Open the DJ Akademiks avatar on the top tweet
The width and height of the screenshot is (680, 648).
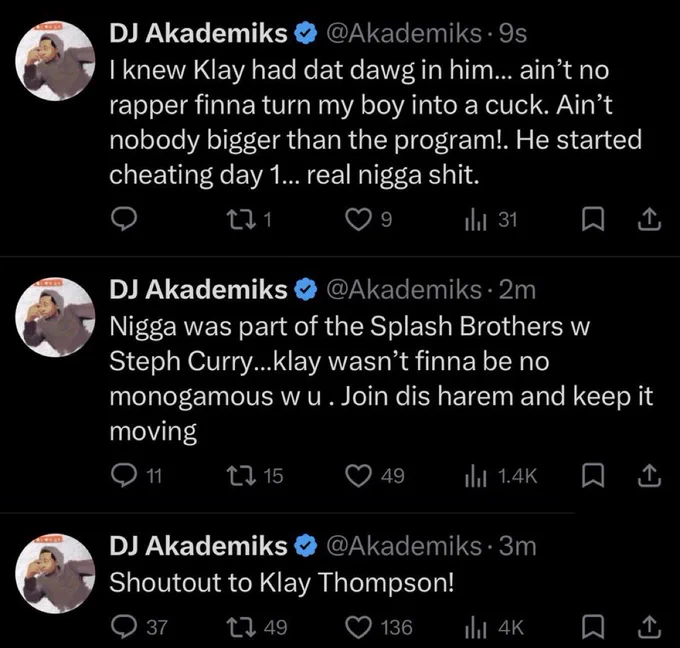(x=55, y=61)
